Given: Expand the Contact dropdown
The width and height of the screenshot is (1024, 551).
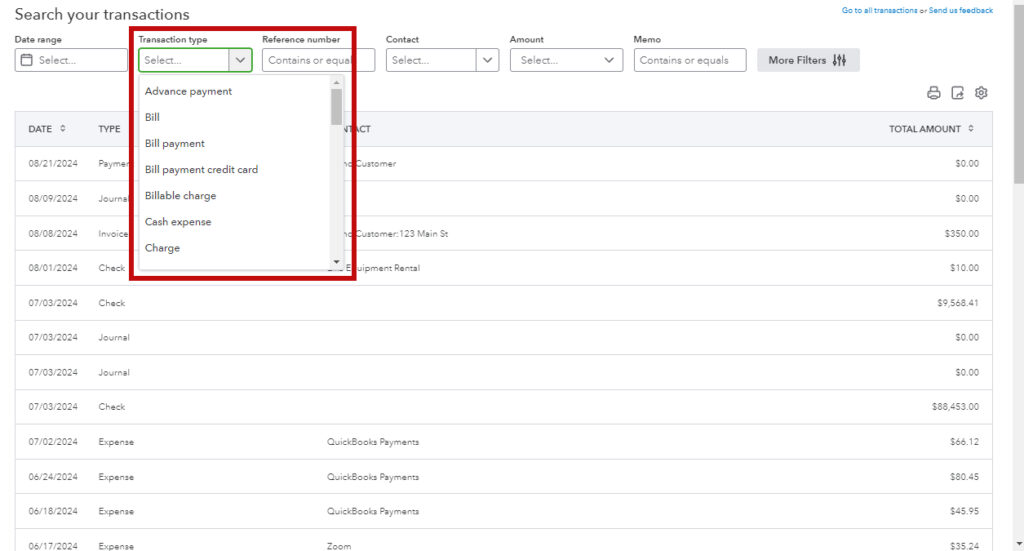Looking at the screenshot, I should tap(487, 60).
